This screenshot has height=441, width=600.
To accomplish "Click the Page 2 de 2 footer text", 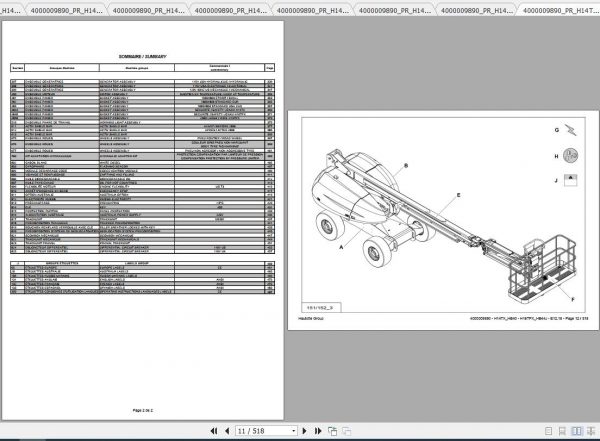I will pyautogui.click(x=143, y=410).
